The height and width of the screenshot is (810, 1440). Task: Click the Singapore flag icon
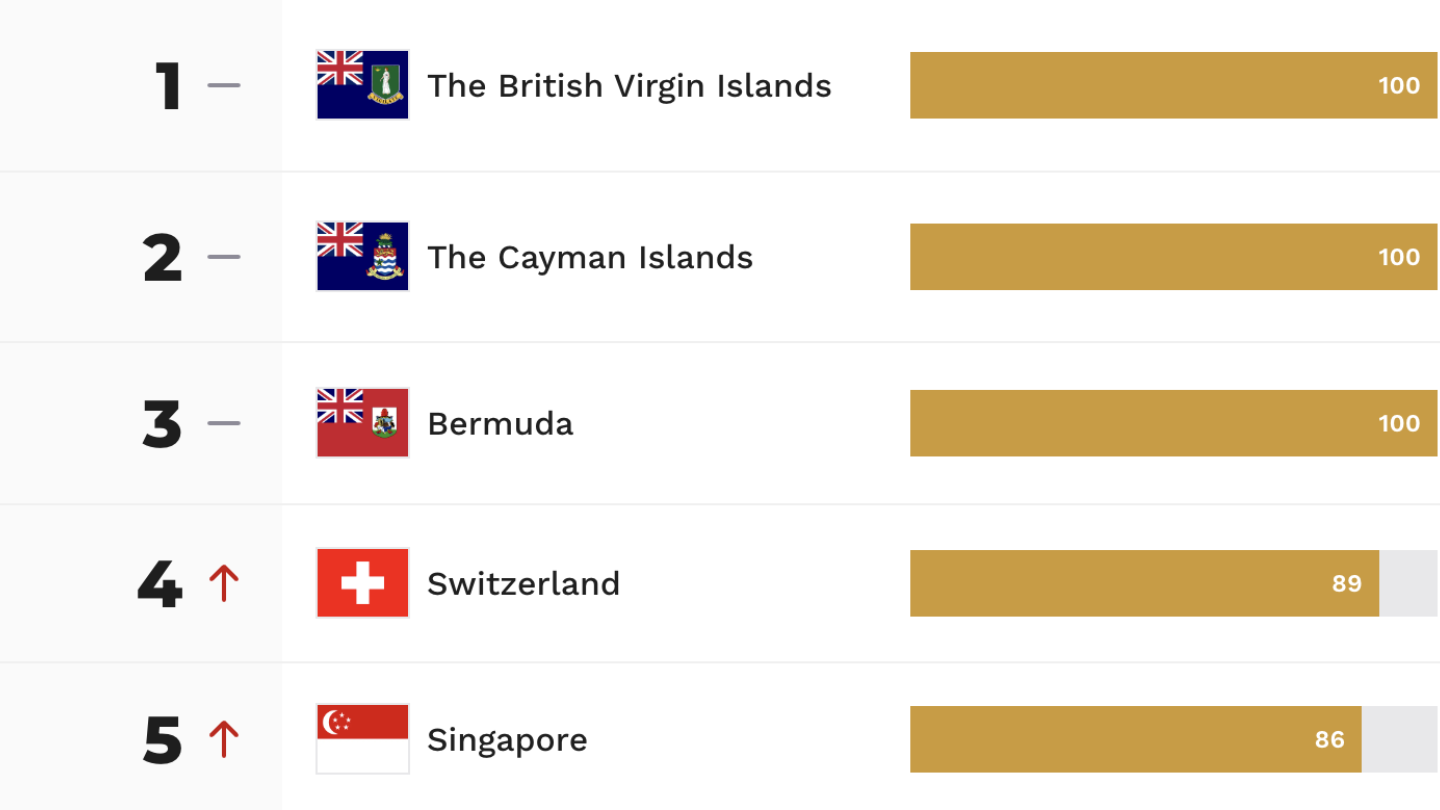coord(363,739)
